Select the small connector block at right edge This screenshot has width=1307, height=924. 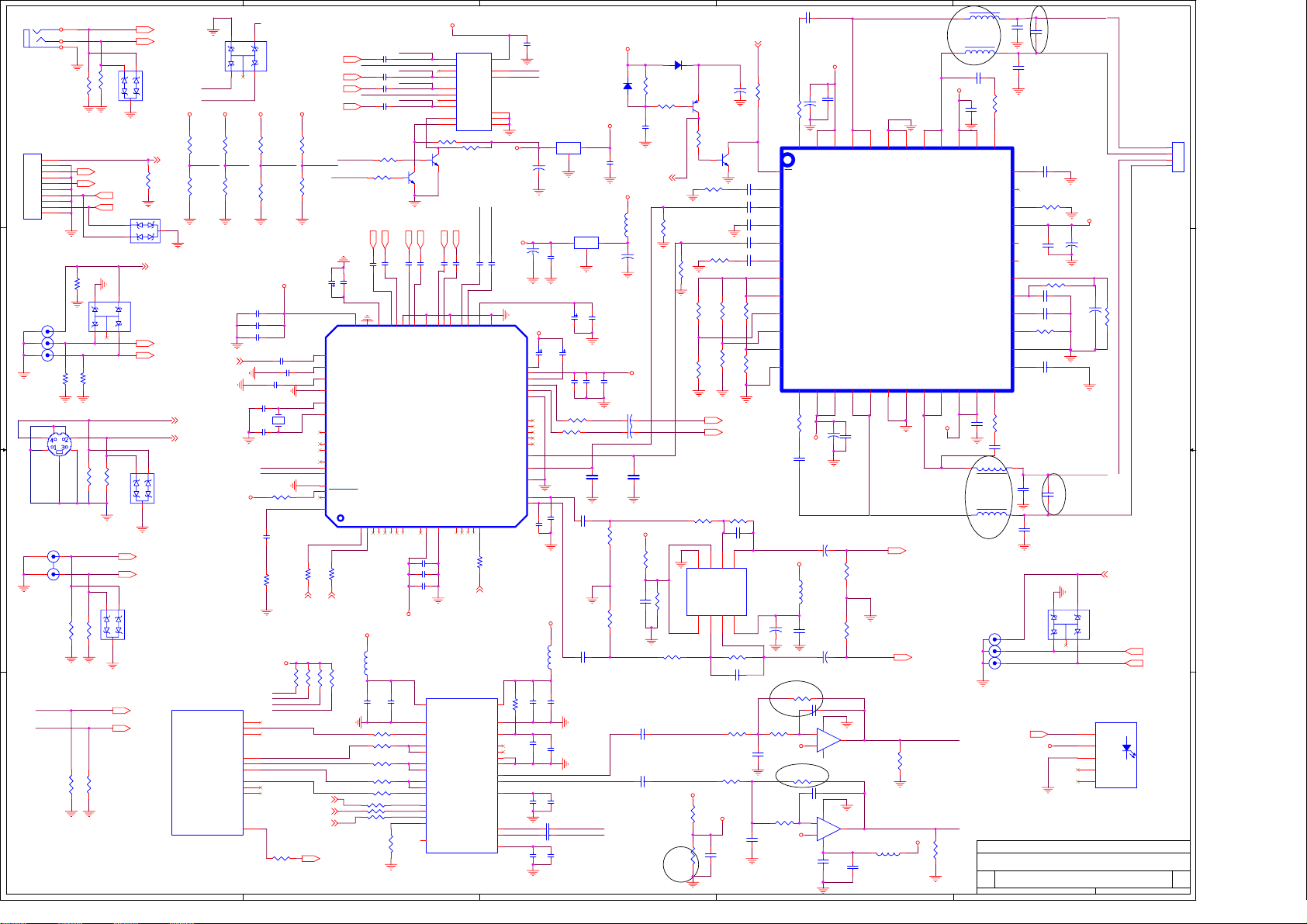pyautogui.click(x=1177, y=157)
